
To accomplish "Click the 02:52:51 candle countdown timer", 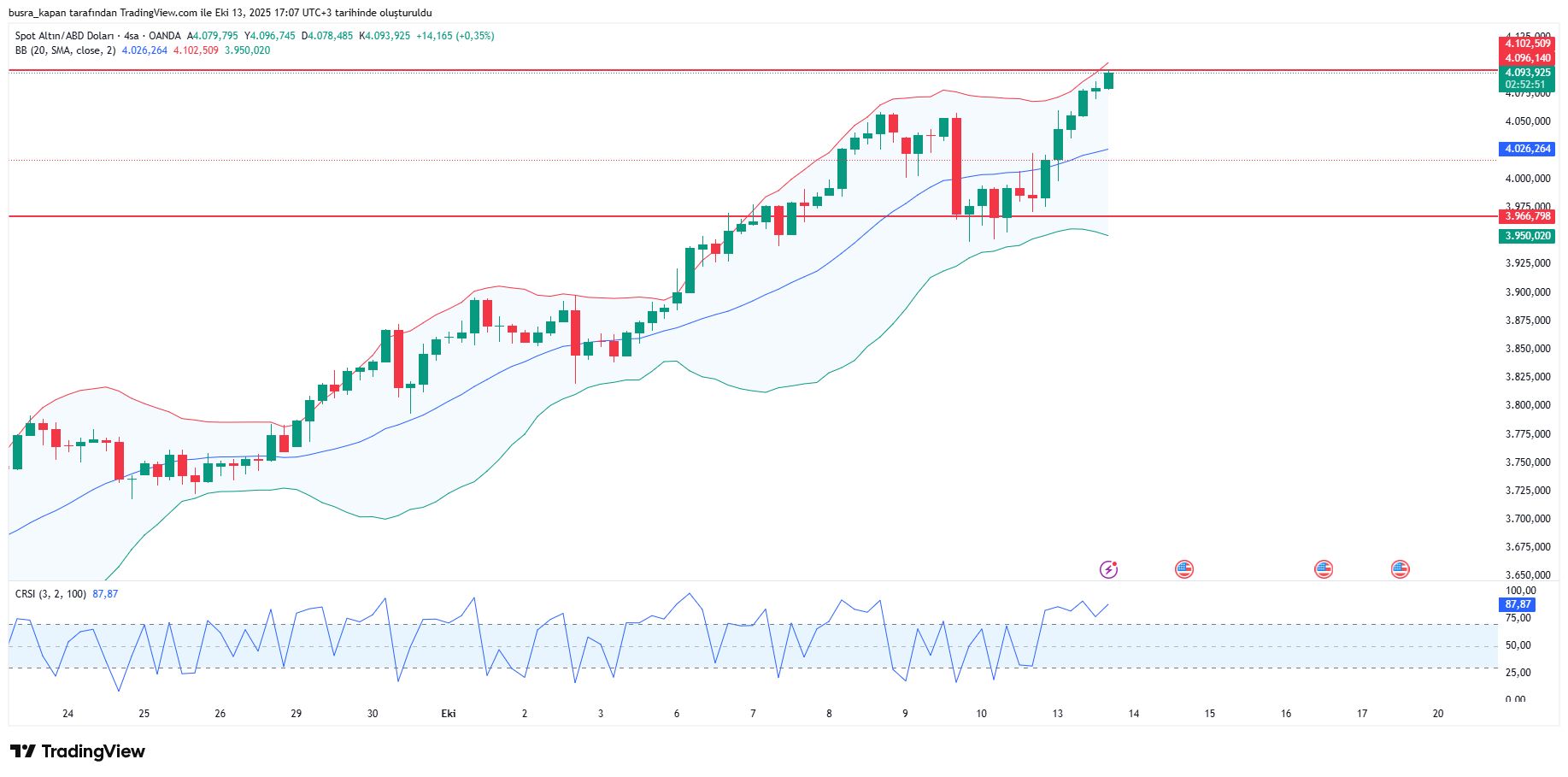I will [1525, 85].
